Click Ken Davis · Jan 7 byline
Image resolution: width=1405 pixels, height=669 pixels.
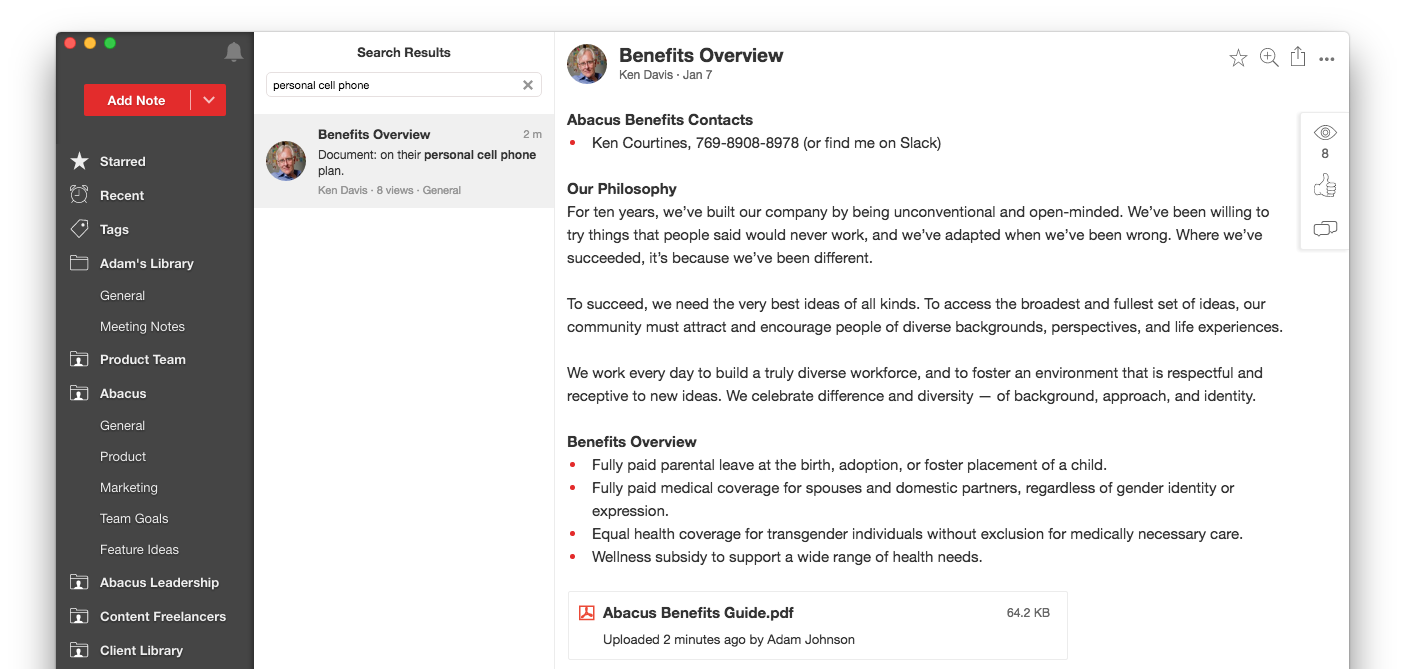tap(666, 75)
